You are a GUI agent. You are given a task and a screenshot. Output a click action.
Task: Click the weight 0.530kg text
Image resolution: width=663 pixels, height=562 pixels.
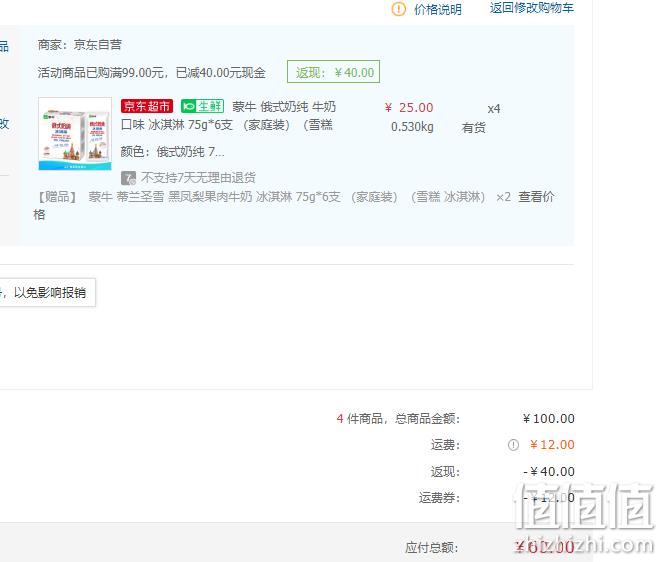[412, 126]
